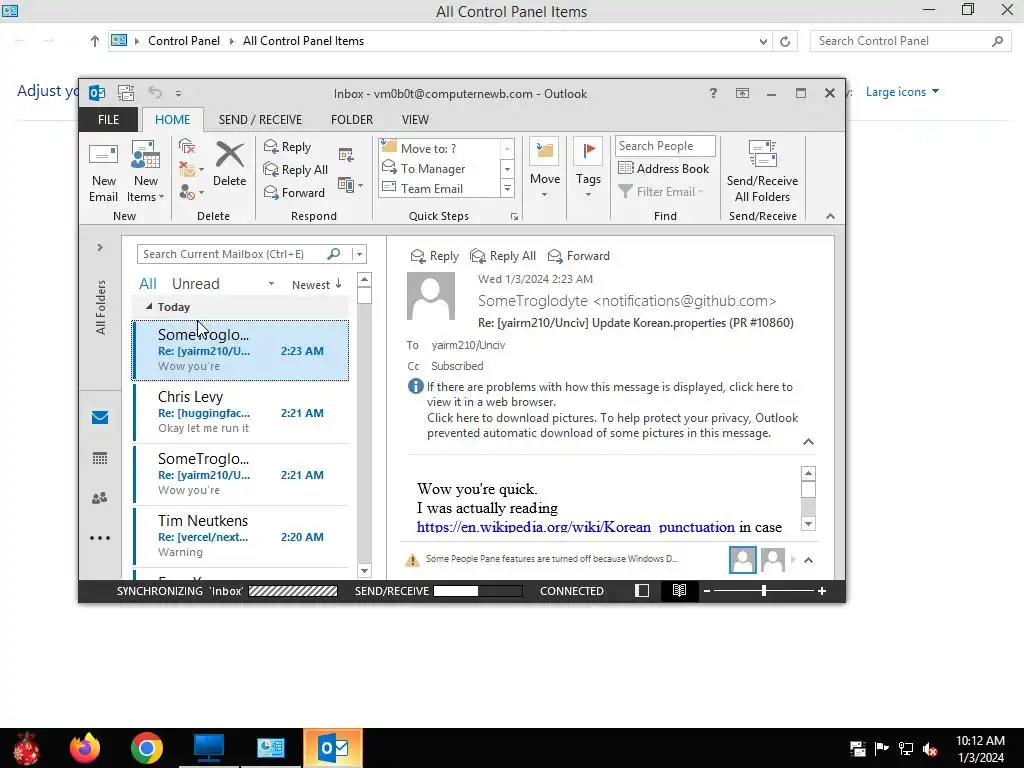Open more navigation options ellipsis

100,538
